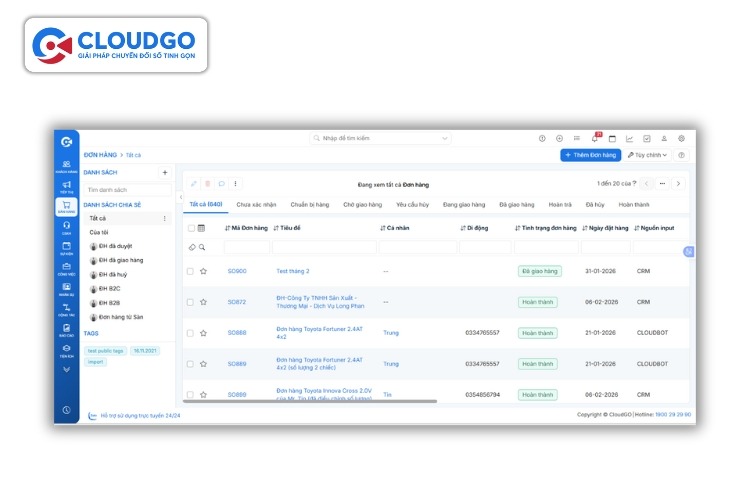
Task: Click the pencil edit icon in toolbar
Action: click(194, 184)
